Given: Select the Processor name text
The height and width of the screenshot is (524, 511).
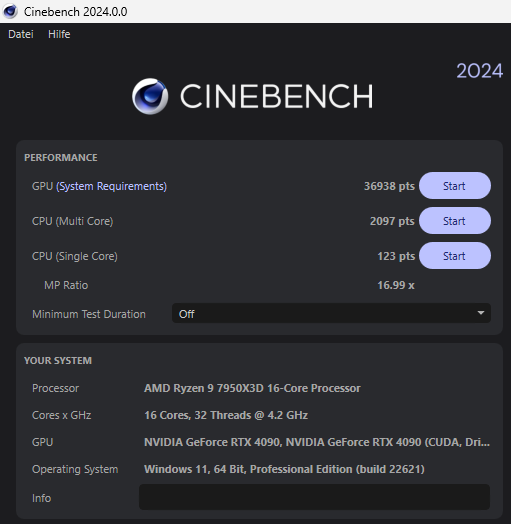Looking at the screenshot, I should 252,388.
